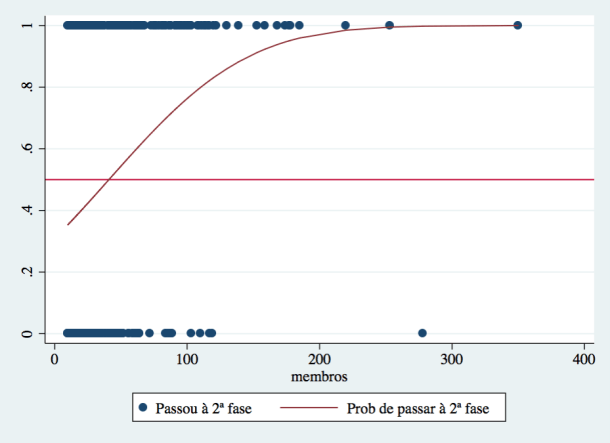This screenshot has width=610, height=443.
Task: Select the 'Passou à 2ª fase' legend label
Action: click(x=204, y=408)
